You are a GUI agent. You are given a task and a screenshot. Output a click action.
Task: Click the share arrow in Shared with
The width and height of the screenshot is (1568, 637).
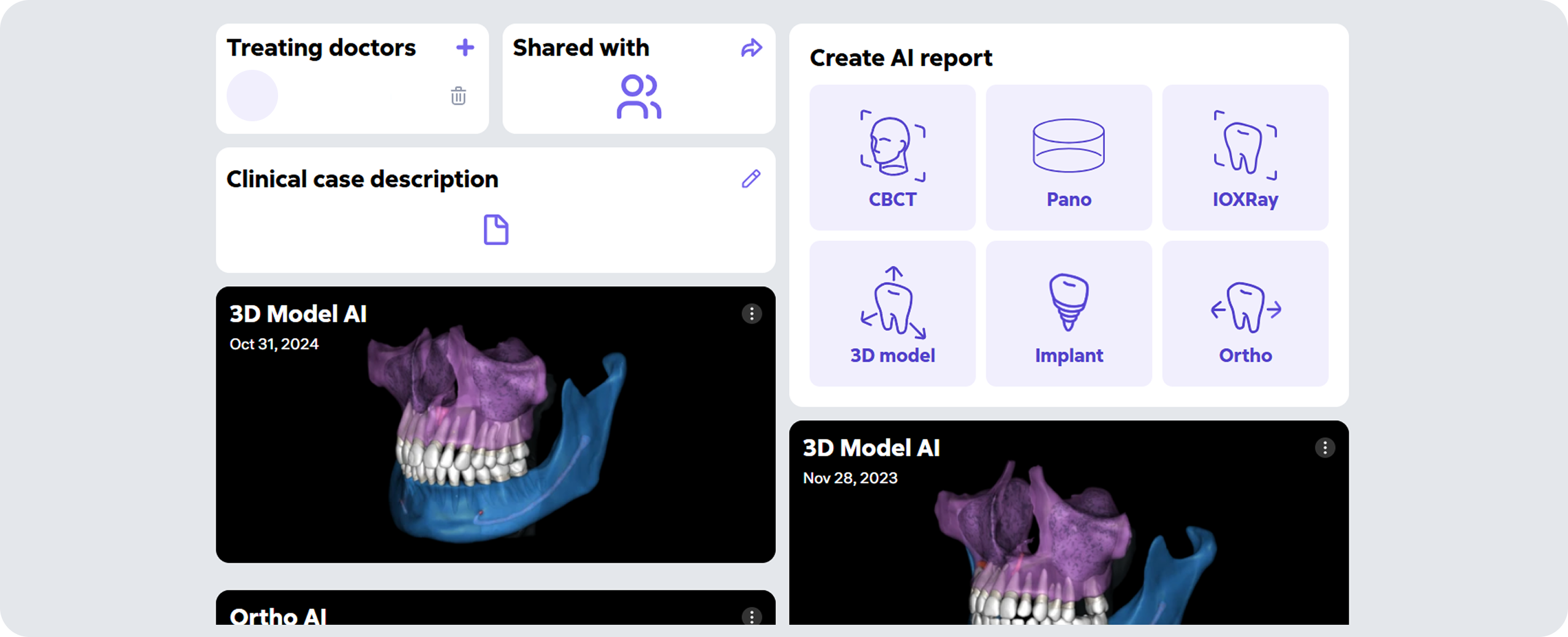[751, 48]
